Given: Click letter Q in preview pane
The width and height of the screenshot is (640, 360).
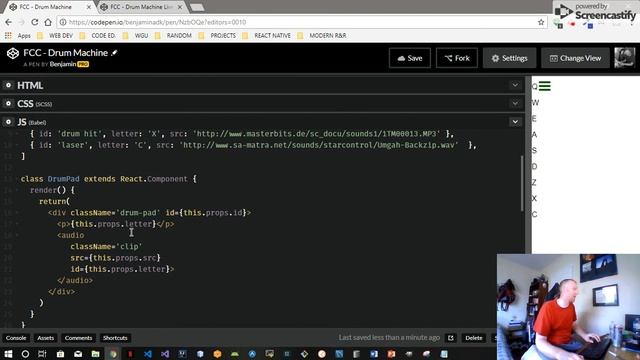Looking at the screenshot, I should 534,86.
